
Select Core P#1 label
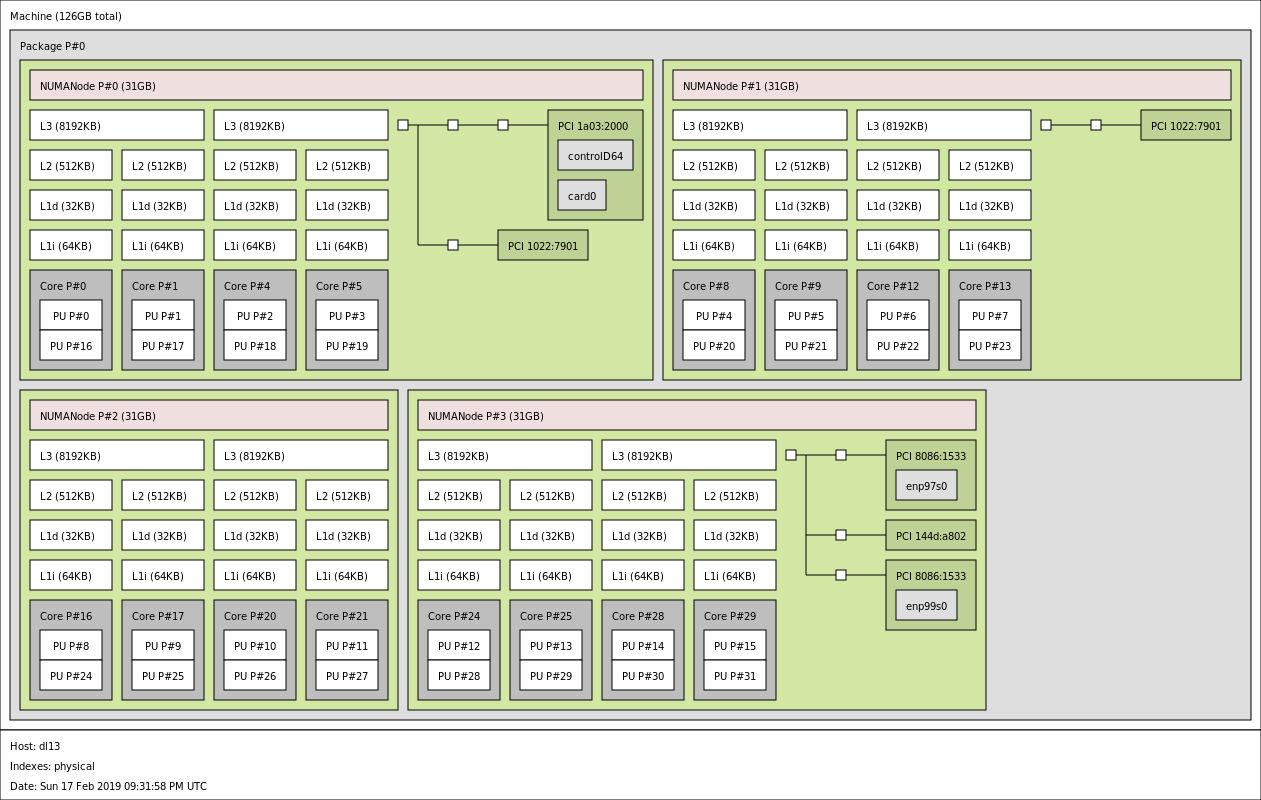[x=155, y=287]
